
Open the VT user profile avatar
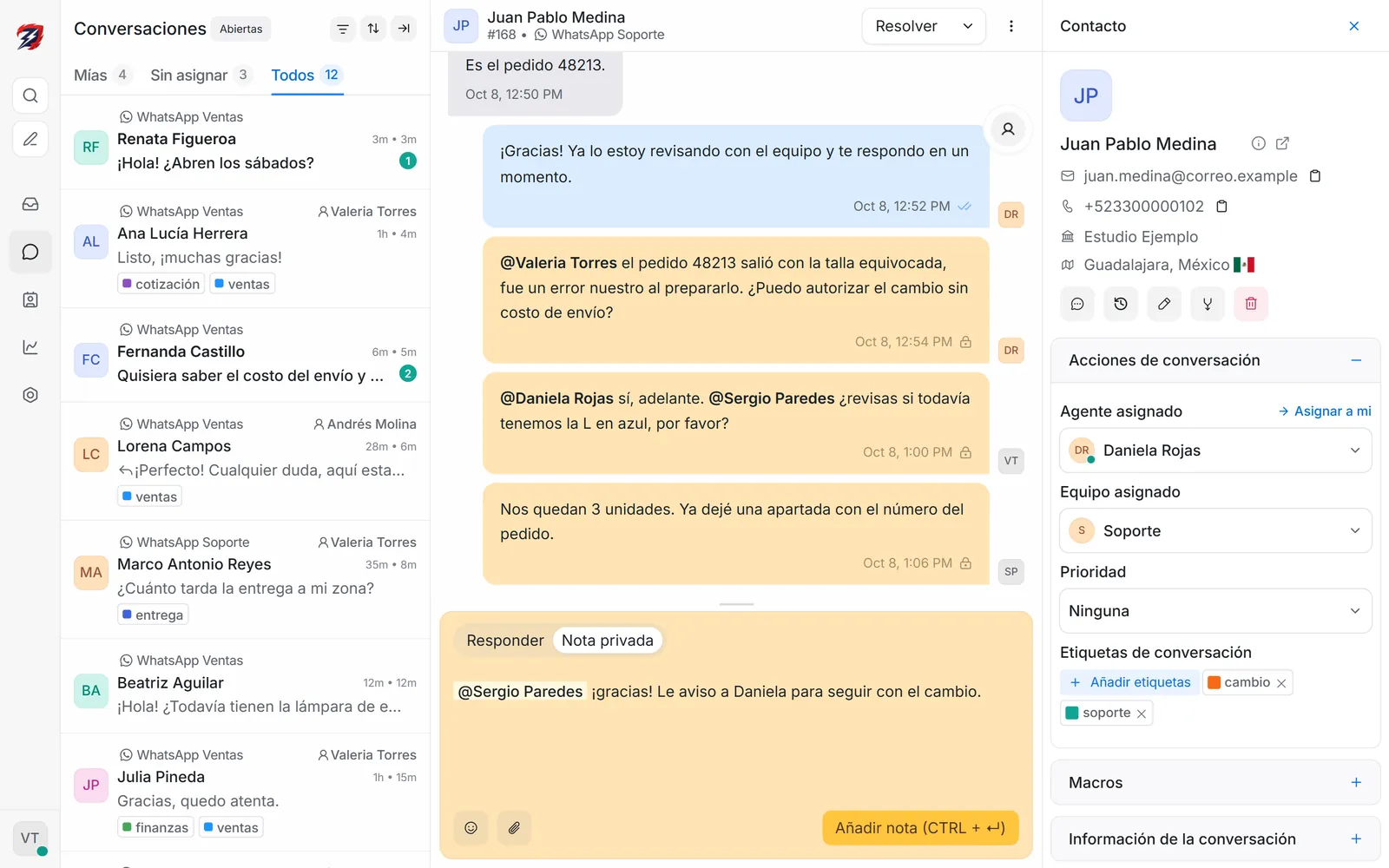click(30, 838)
